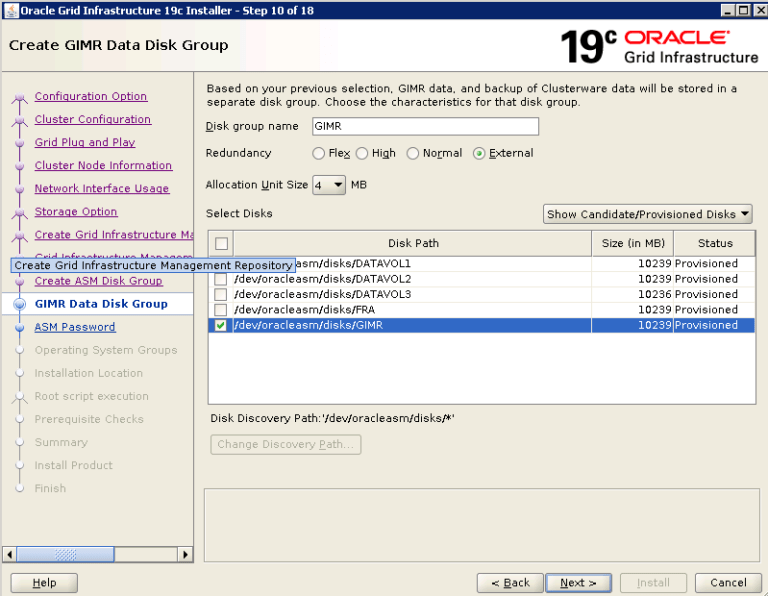Viewport: 768px width, 596px height.
Task: Check the DATAVOL3 disk checkbox
Action: coord(220,294)
